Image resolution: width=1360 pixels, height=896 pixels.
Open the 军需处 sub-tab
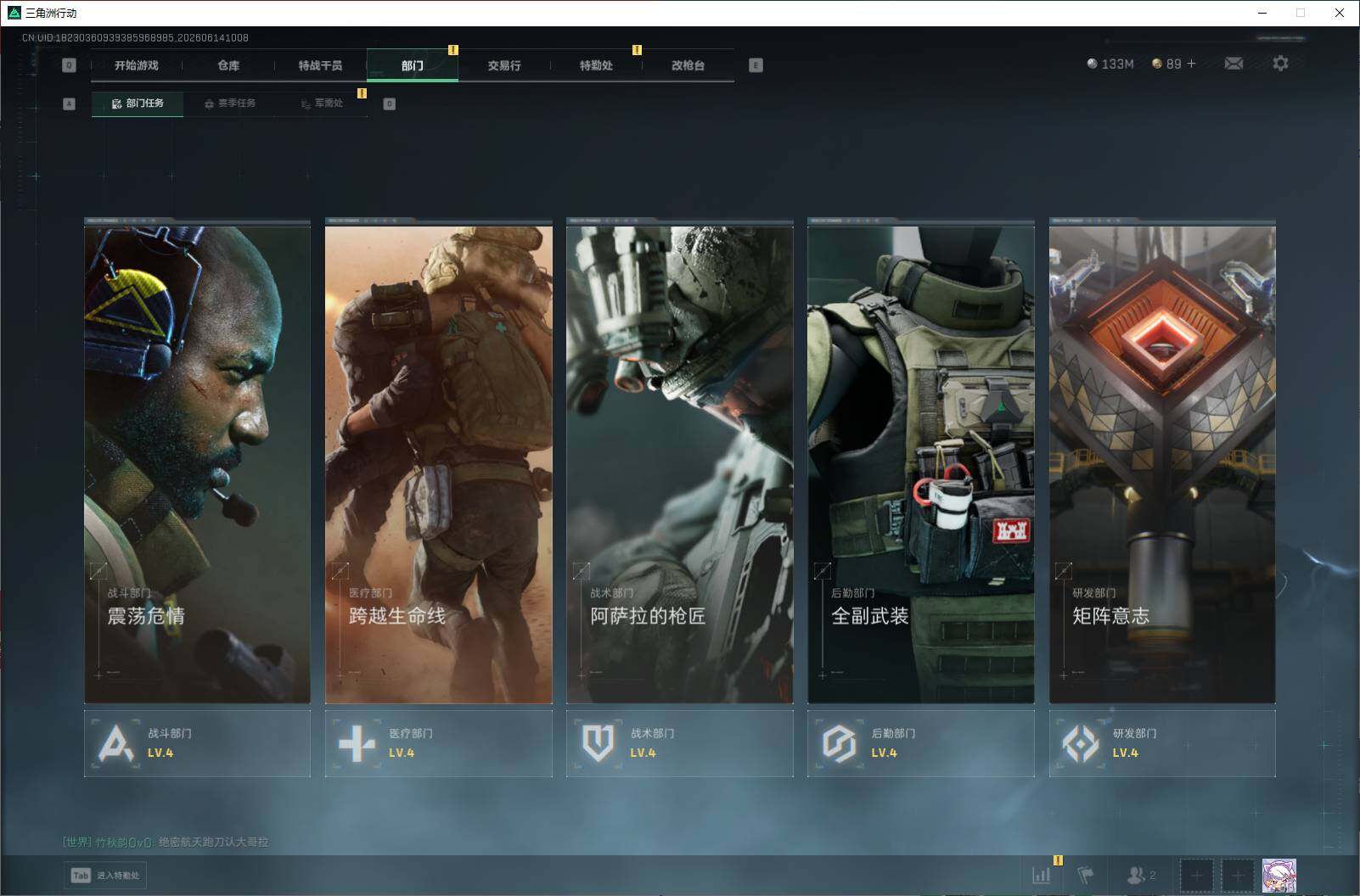pyautogui.click(x=322, y=104)
